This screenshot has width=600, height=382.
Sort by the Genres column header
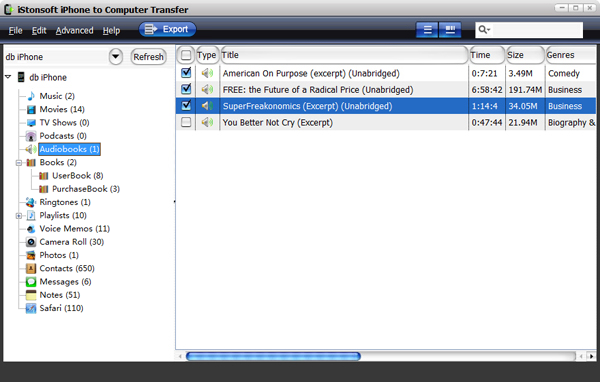571,55
